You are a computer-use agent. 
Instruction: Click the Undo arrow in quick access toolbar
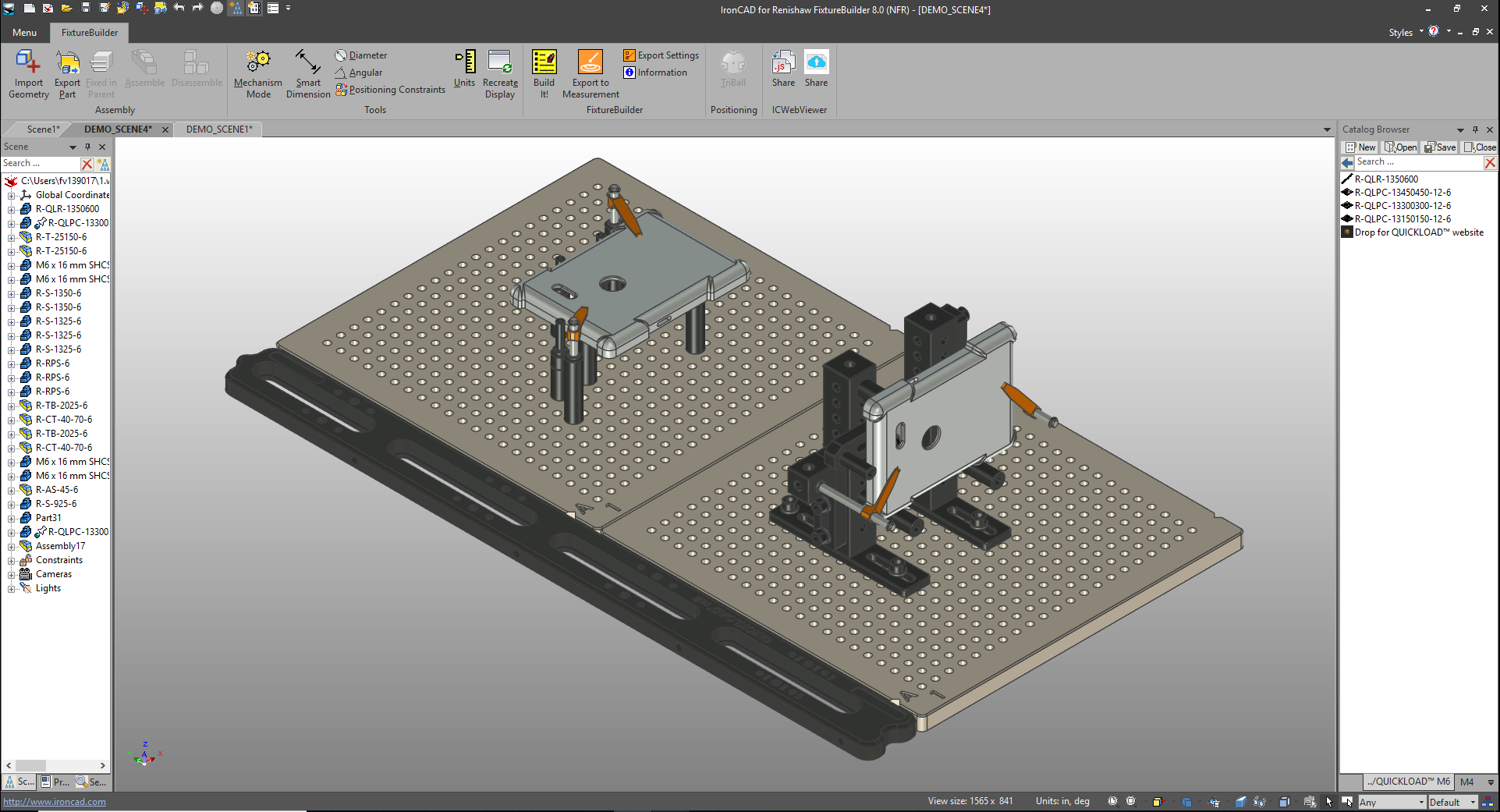point(179,9)
